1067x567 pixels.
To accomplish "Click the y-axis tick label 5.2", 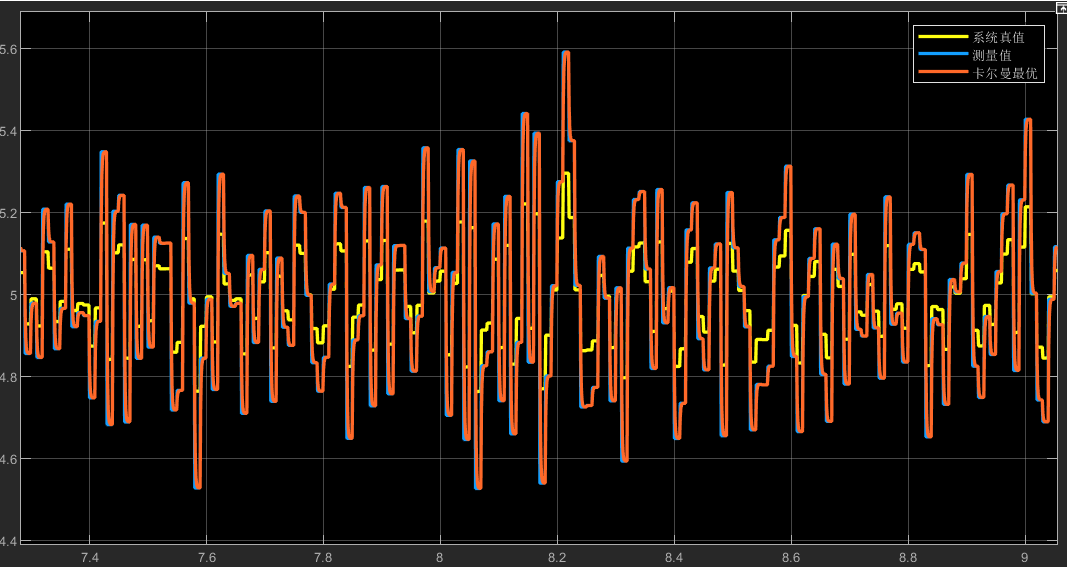I will (8, 213).
